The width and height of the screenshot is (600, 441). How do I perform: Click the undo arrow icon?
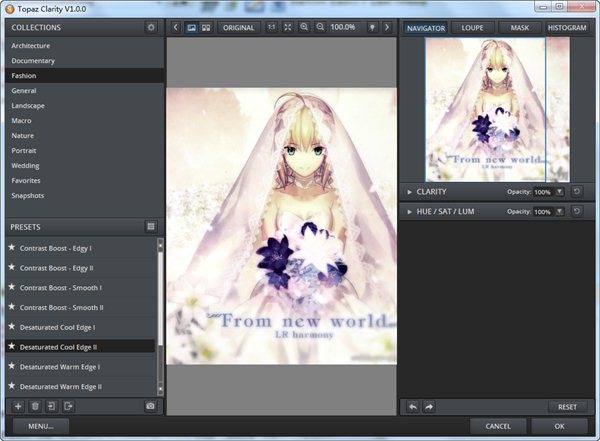click(413, 406)
